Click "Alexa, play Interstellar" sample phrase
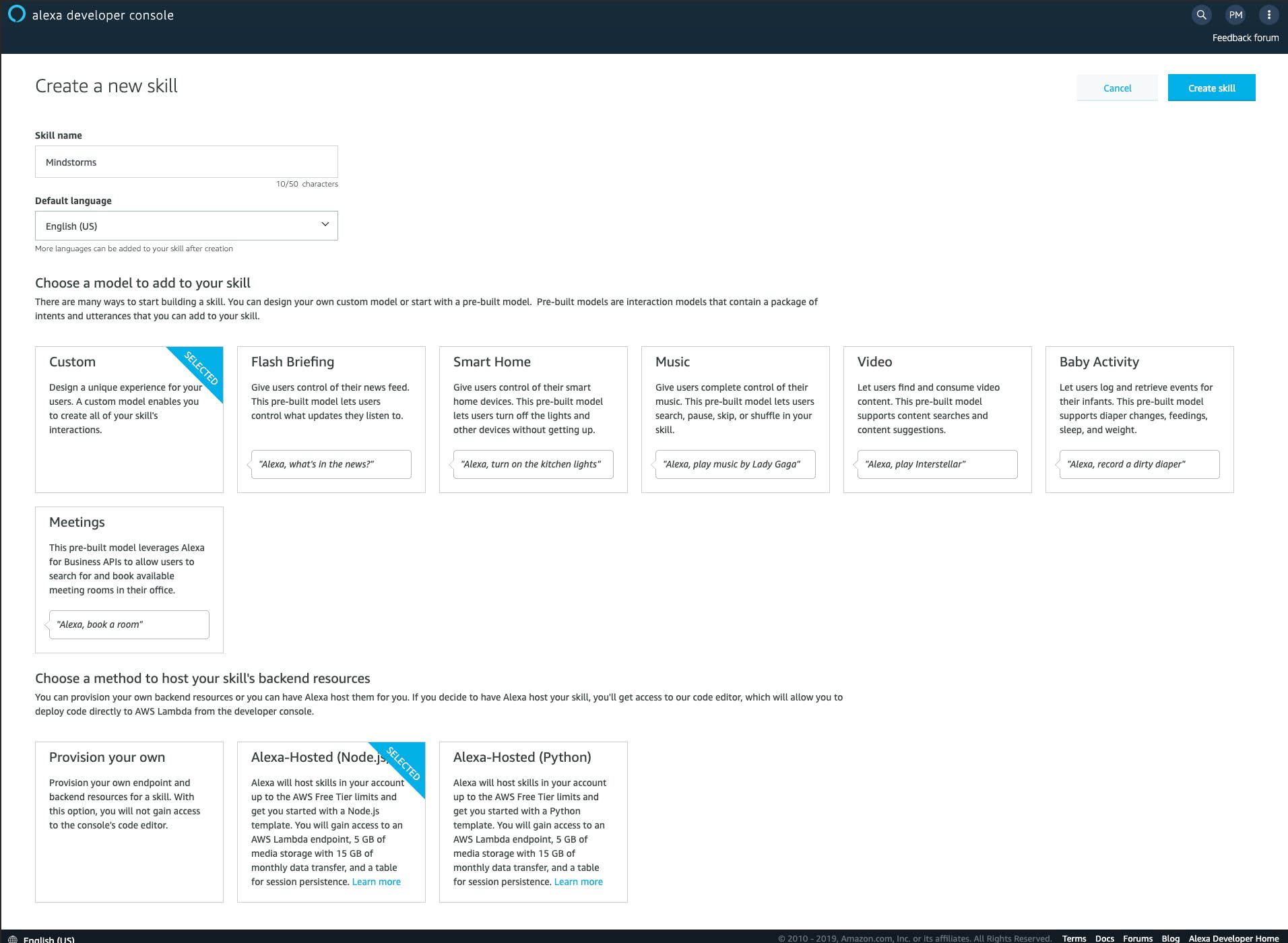The height and width of the screenshot is (943, 1288). pyautogui.click(x=938, y=464)
